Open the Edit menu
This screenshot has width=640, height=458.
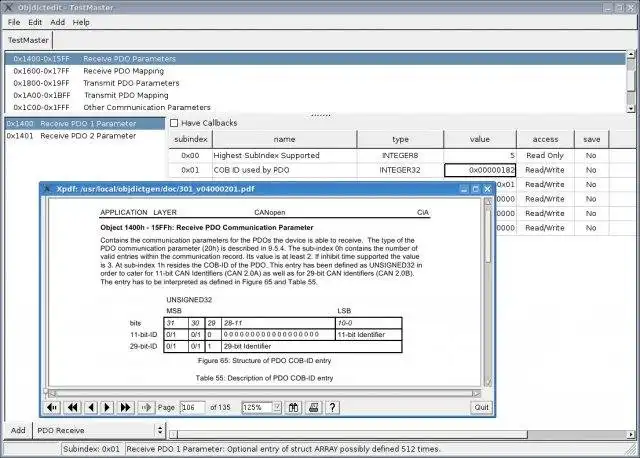click(35, 22)
